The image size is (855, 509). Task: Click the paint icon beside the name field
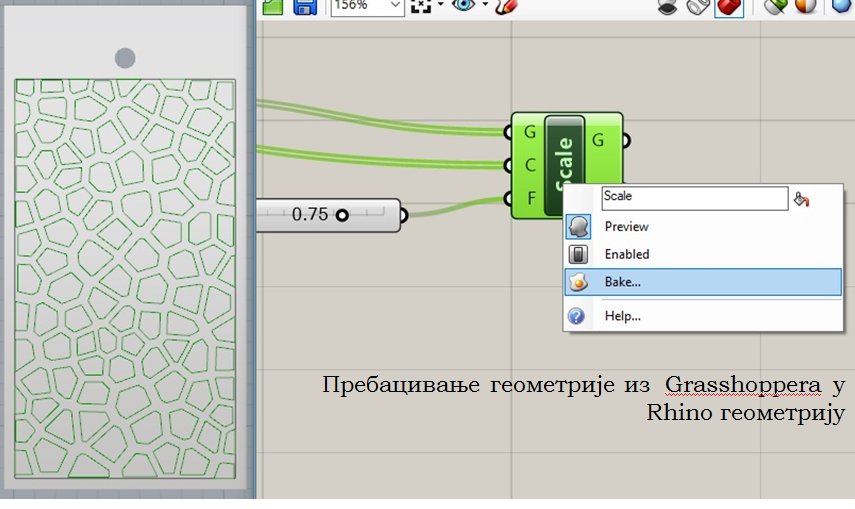coord(802,199)
